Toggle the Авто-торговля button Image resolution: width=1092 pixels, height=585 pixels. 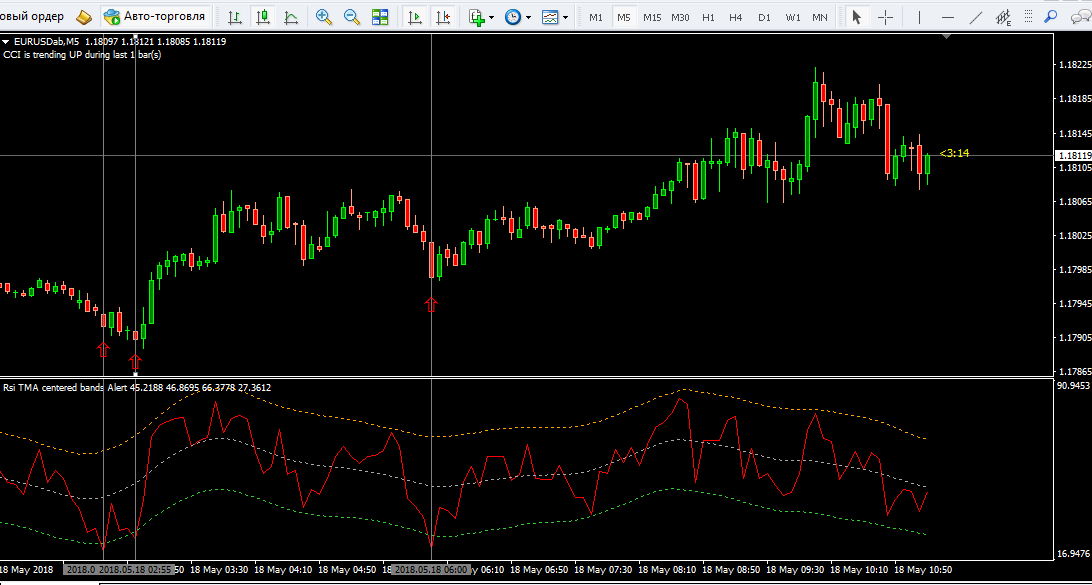156,16
